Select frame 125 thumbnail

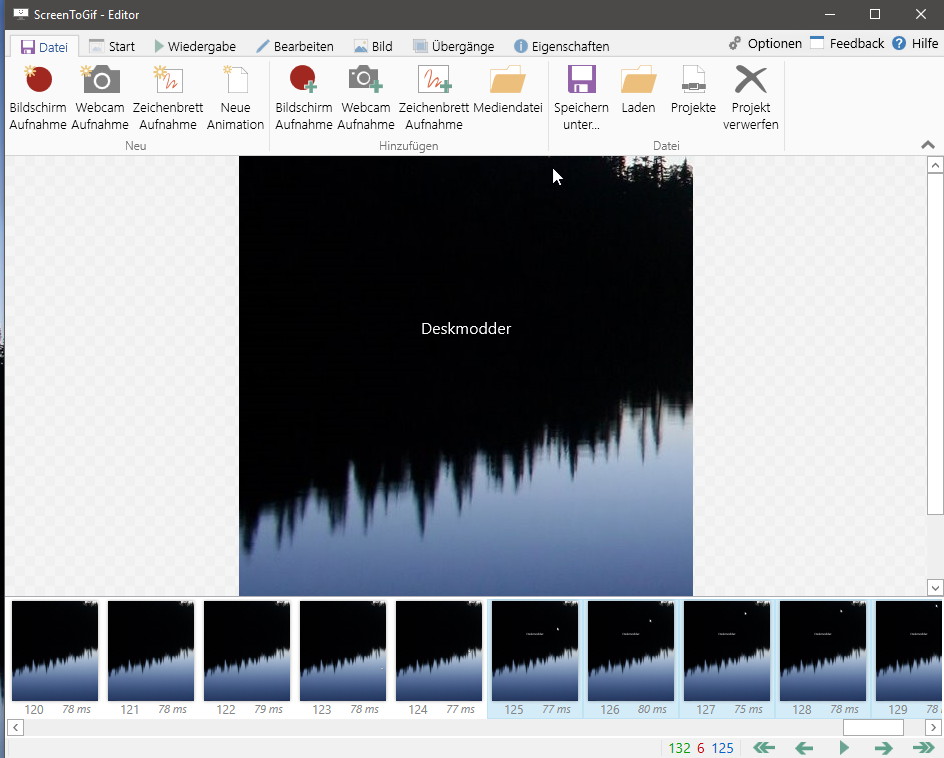pyautogui.click(x=535, y=651)
